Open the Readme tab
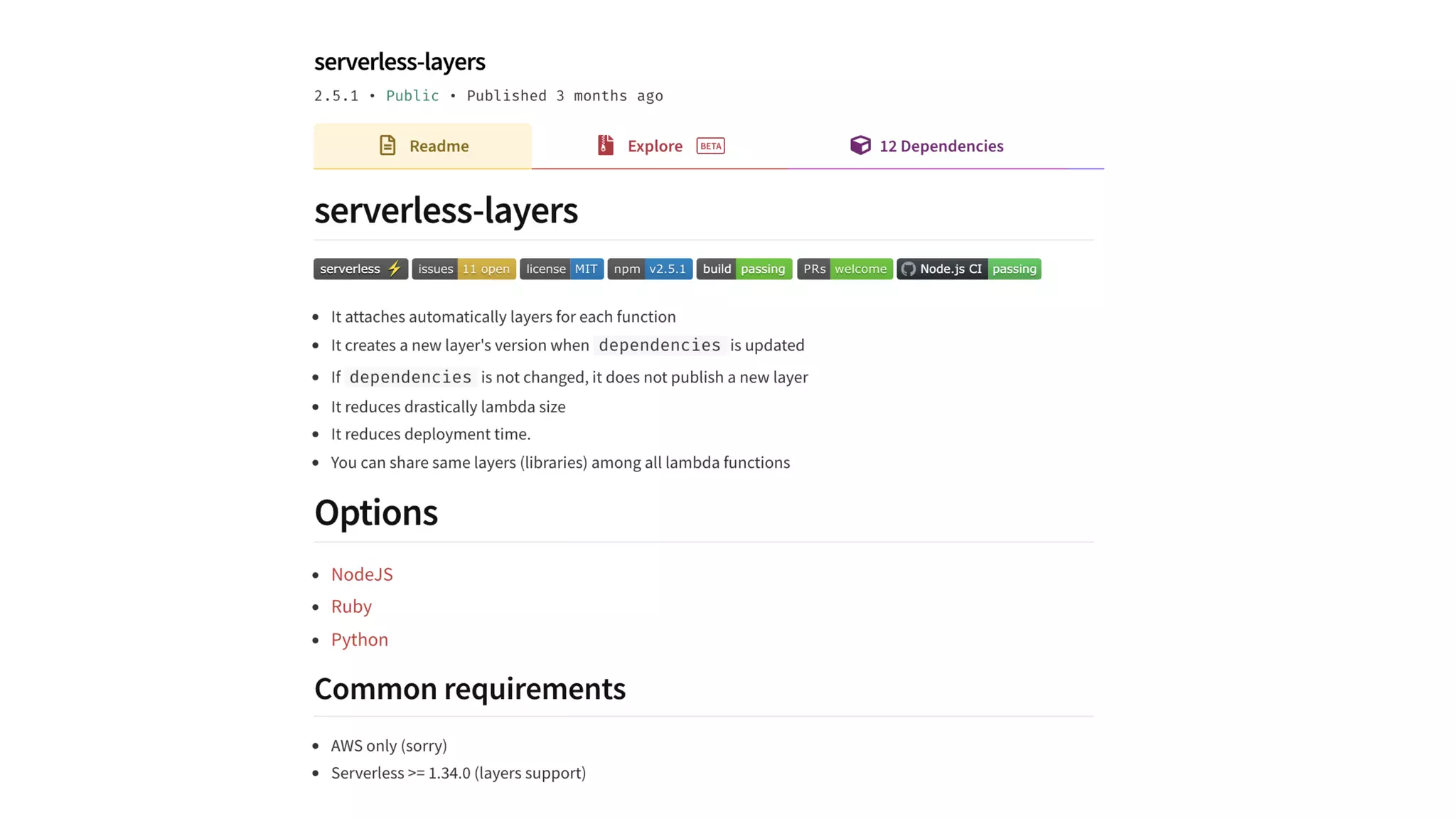The width and height of the screenshot is (1456, 819). point(422,146)
